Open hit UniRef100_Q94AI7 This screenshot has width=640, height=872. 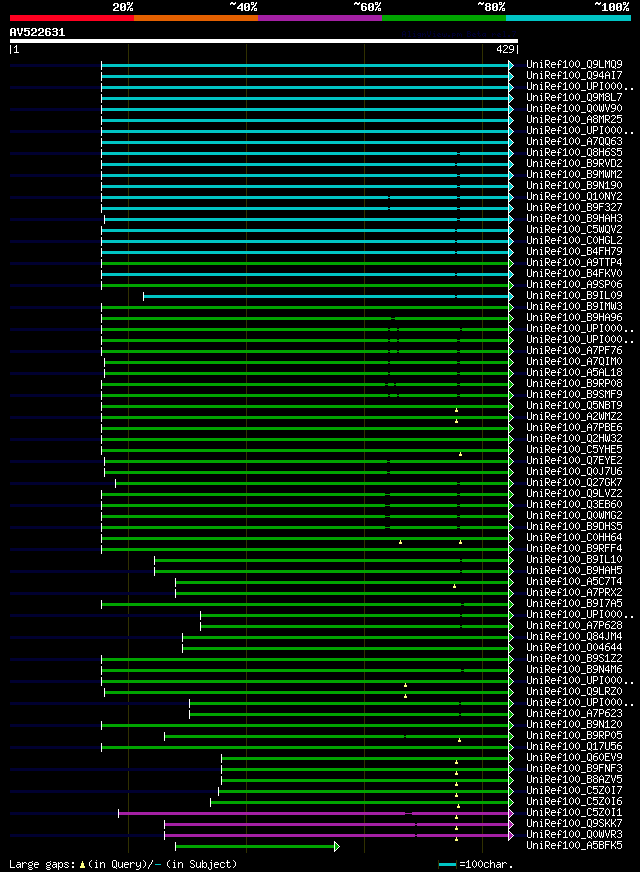tap(574, 76)
